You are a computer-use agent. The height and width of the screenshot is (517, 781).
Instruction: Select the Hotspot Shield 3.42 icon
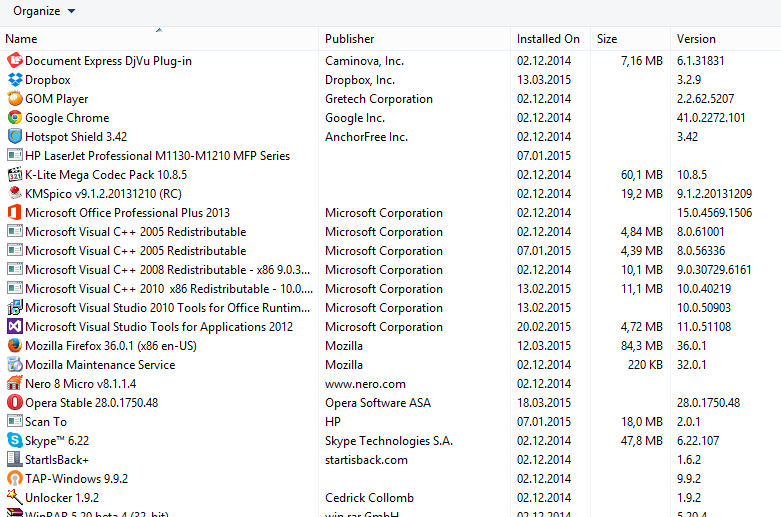15,137
